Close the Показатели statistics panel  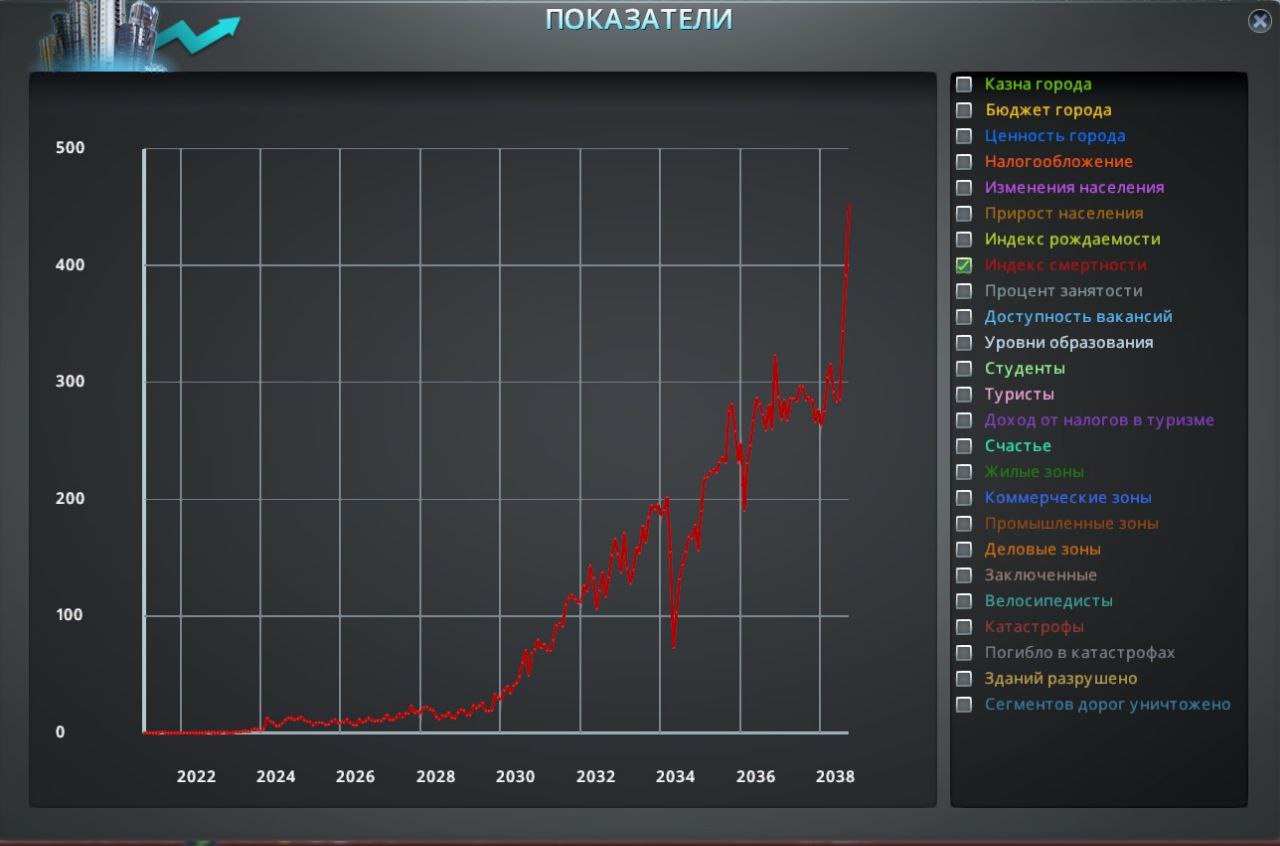point(1259,21)
